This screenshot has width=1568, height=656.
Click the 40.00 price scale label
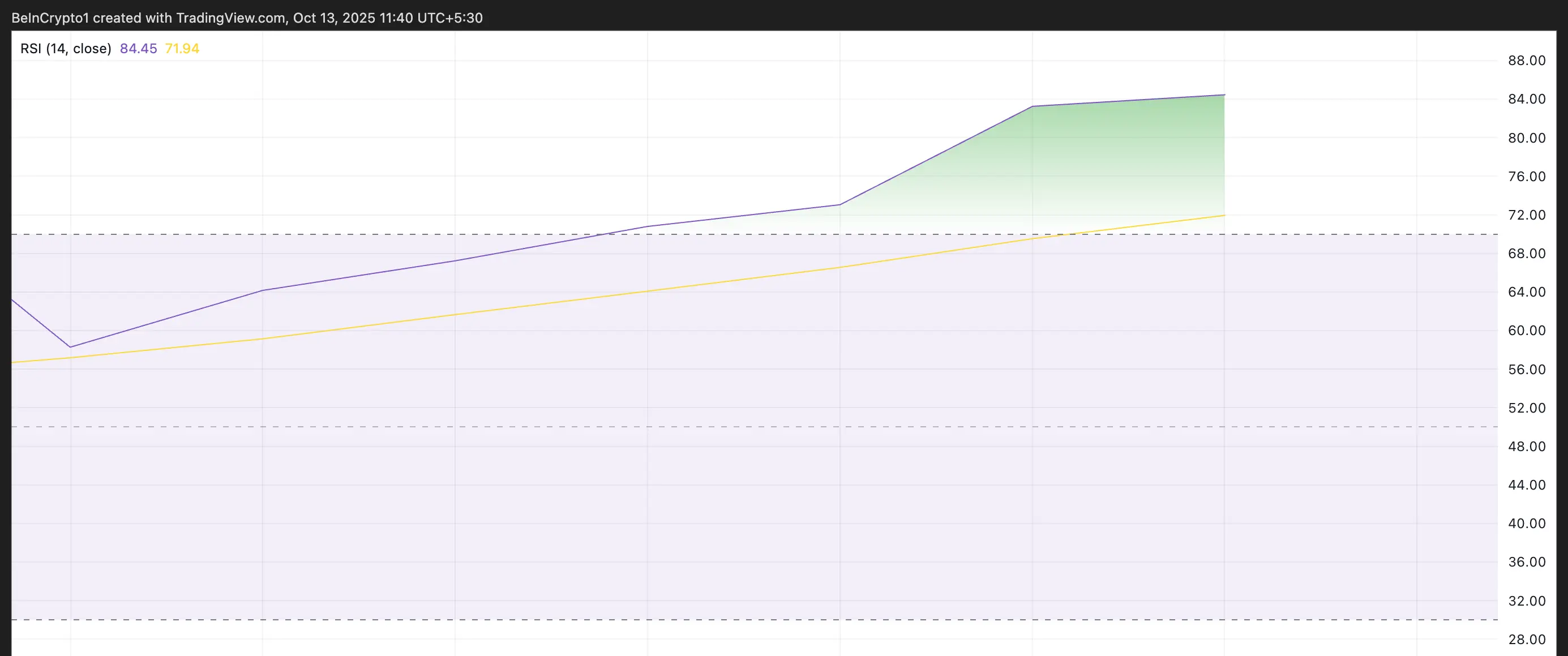click(x=1527, y=524)
